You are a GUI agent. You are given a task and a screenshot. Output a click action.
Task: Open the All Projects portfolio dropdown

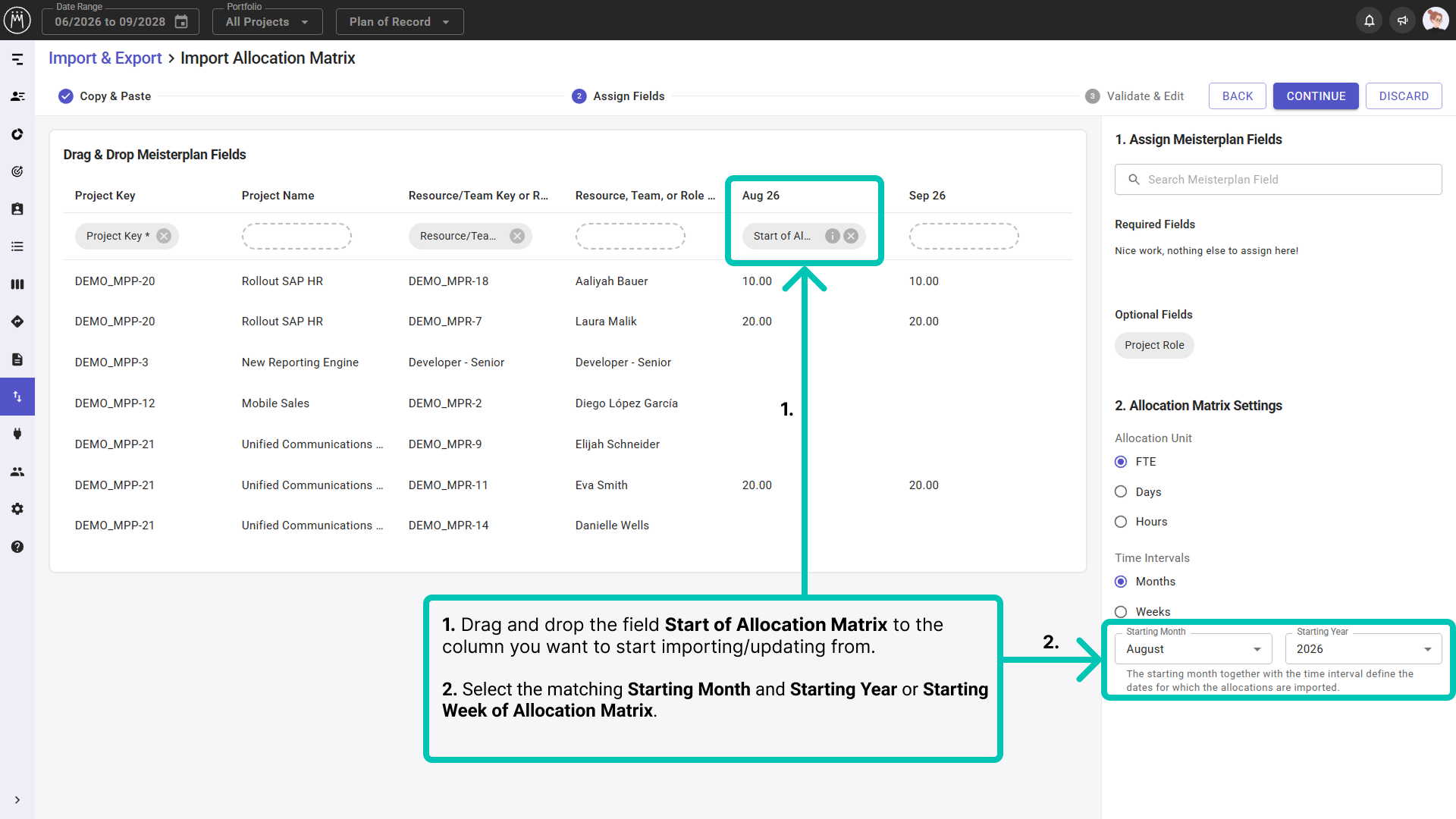(x=267, y=22)
